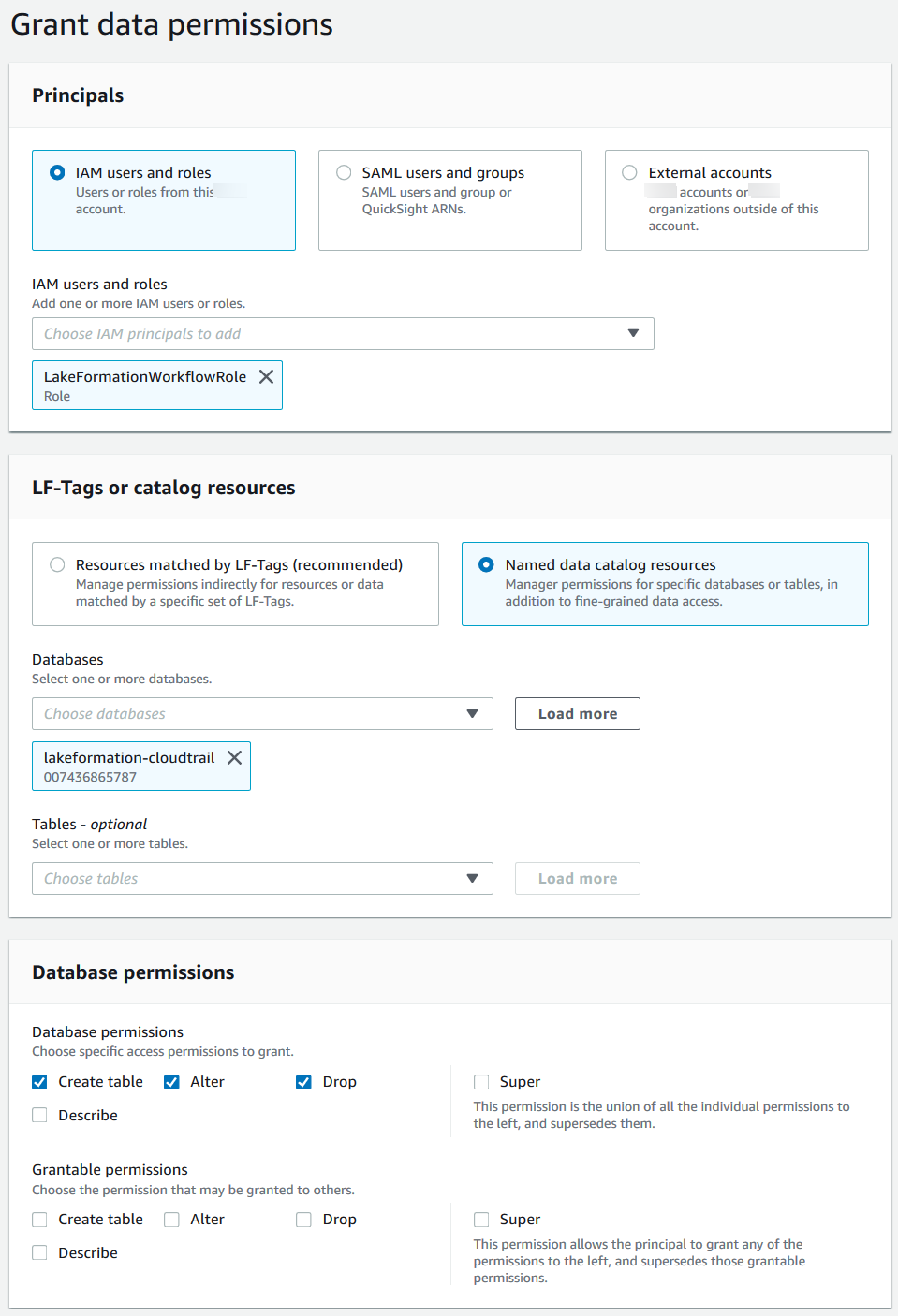Viewport: 898px width, 1316px height.
Task: Check the grantable Alter permission
Action: pyautogui.click(x=171, y=1220)
